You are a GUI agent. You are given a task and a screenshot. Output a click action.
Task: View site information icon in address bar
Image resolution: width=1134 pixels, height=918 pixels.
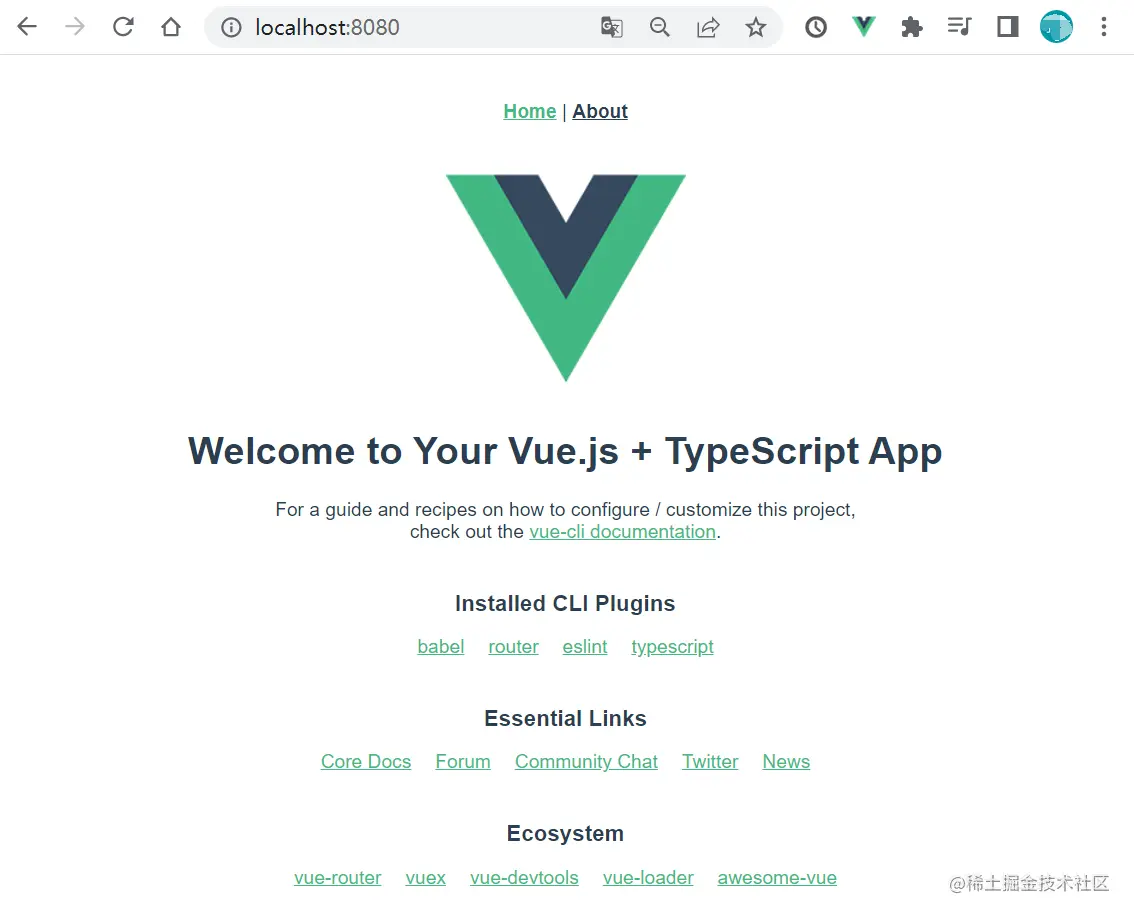[231, 27]
